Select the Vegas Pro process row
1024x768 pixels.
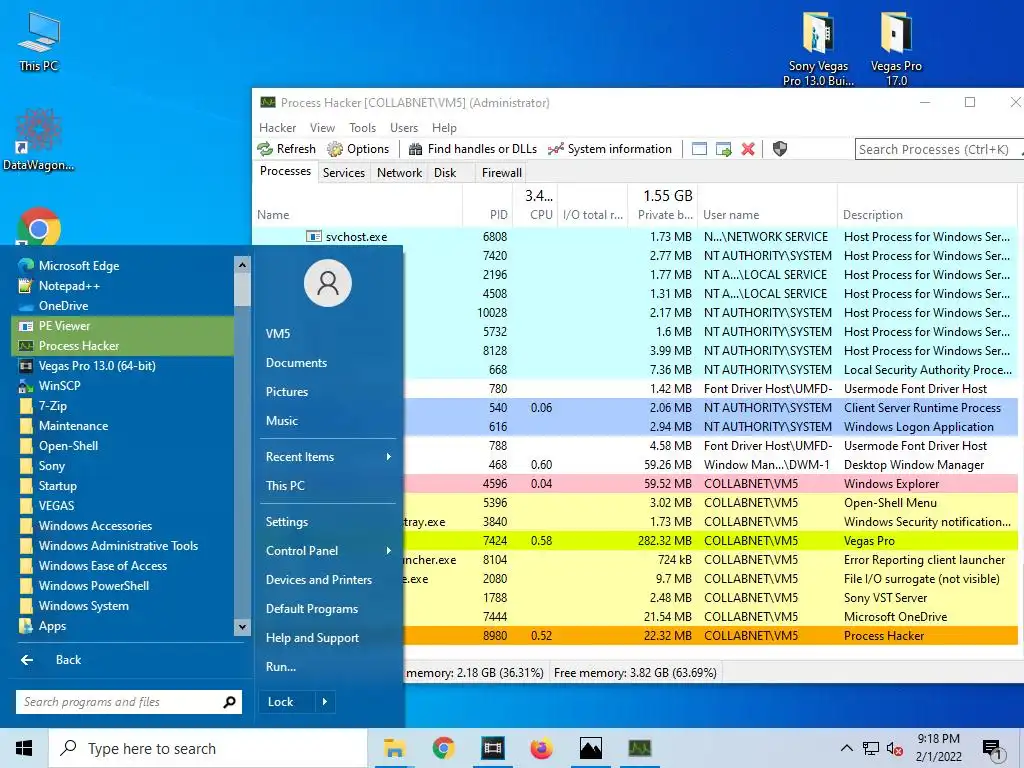tap(711, 541)
